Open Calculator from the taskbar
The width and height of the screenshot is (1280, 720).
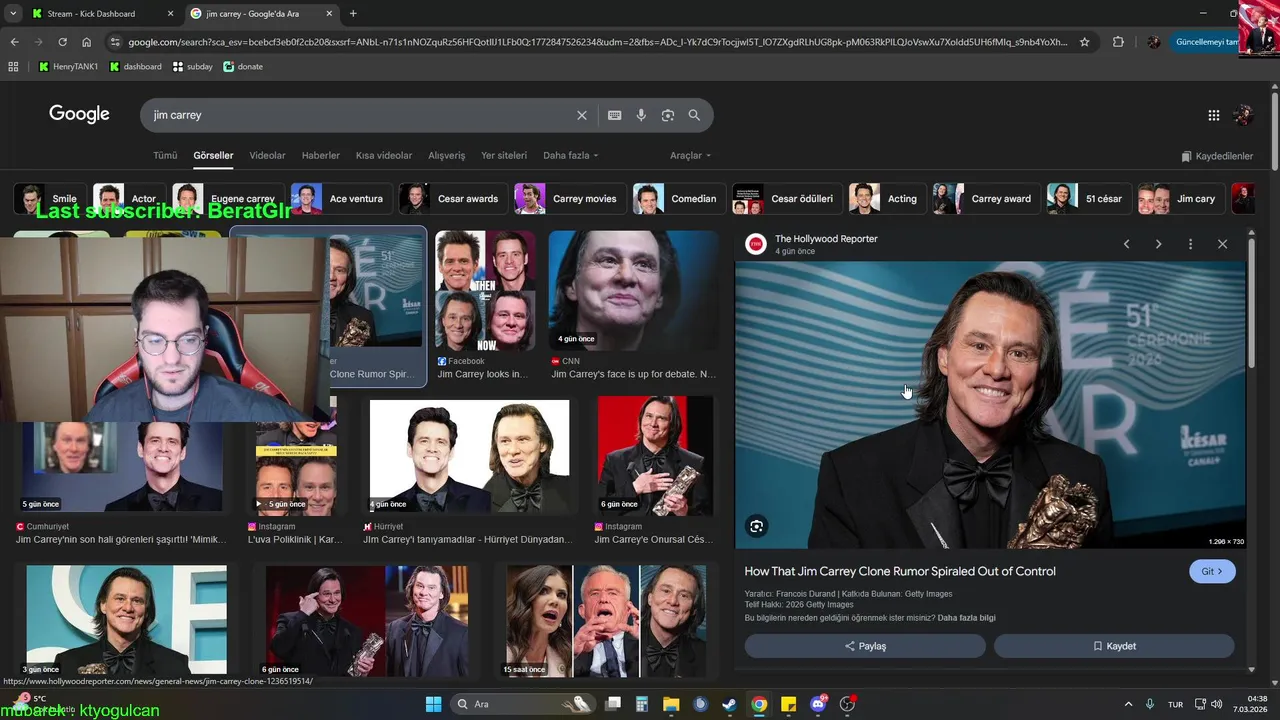point(642,704)
